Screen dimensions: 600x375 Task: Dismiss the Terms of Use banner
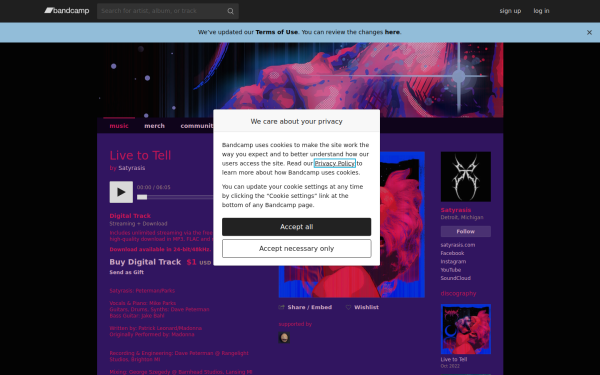click(589, 33)
